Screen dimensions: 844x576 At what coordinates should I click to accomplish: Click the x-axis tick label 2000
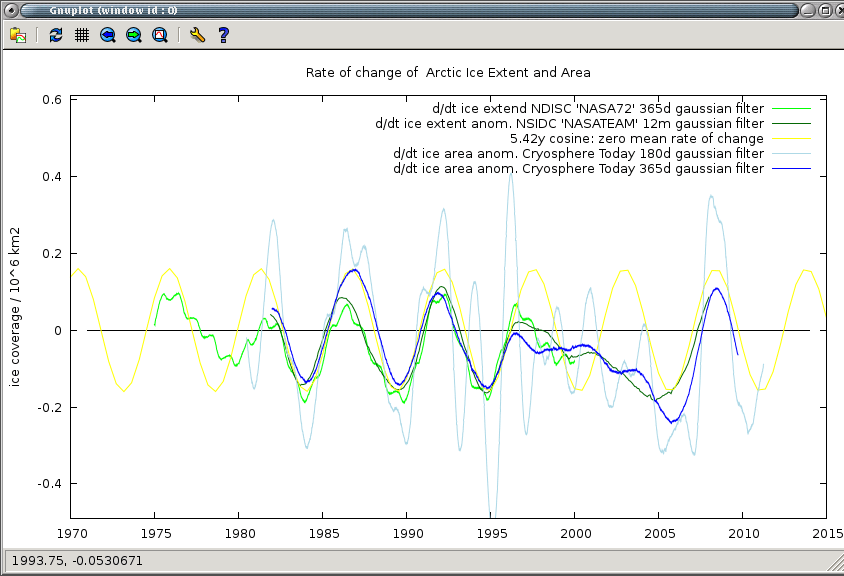(x=576, y=533)
